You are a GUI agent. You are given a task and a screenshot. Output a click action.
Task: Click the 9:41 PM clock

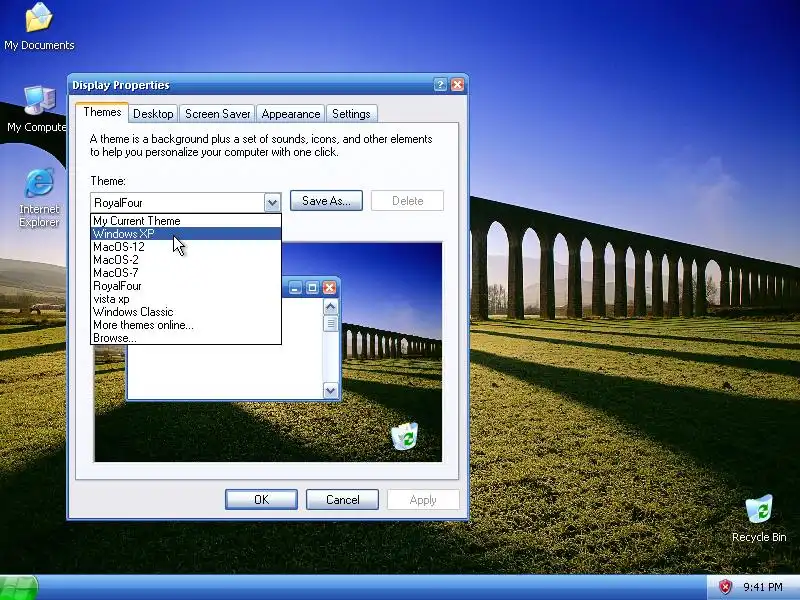pyautogui.click(x=763, y=587)
